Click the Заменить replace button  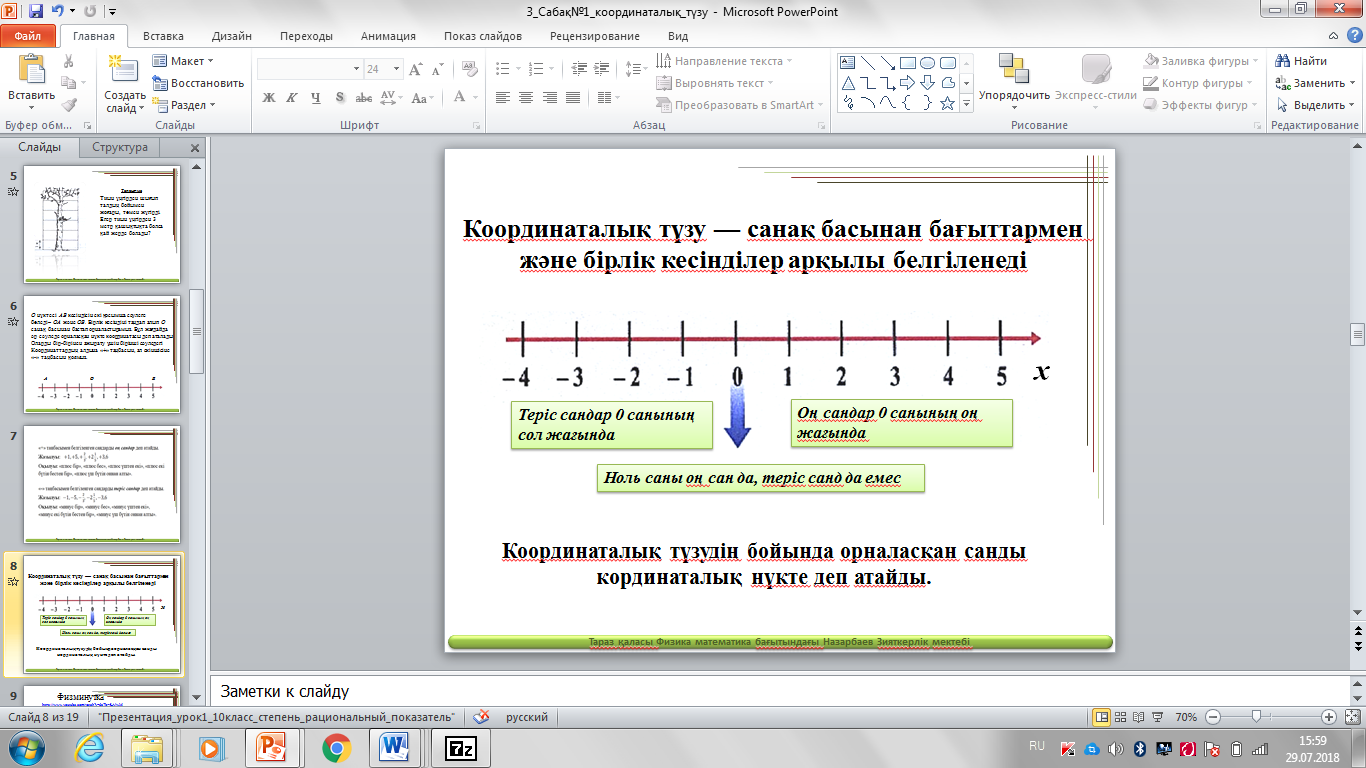point(1317,83)
